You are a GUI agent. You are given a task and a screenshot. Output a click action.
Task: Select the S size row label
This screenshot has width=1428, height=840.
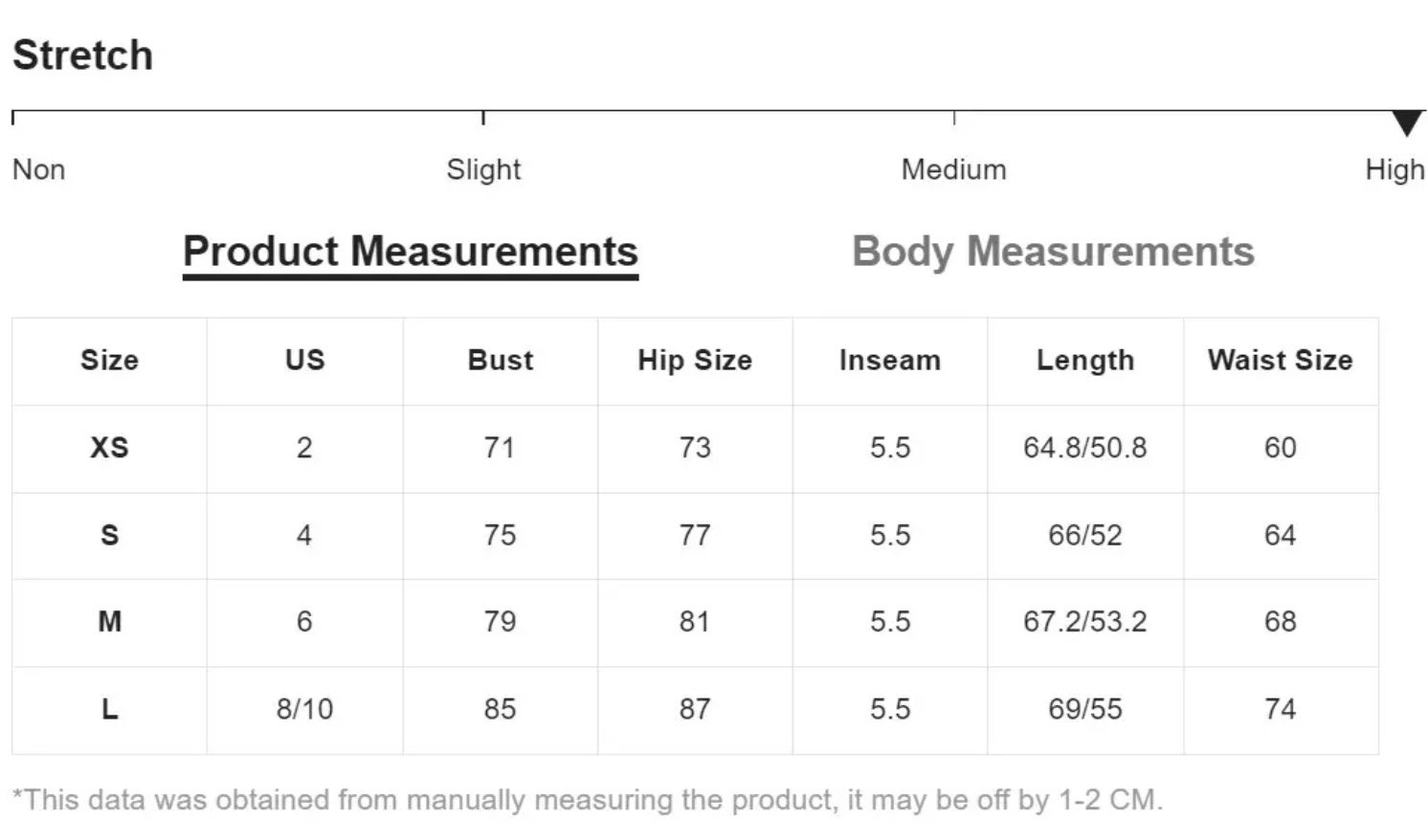(109, 535)
